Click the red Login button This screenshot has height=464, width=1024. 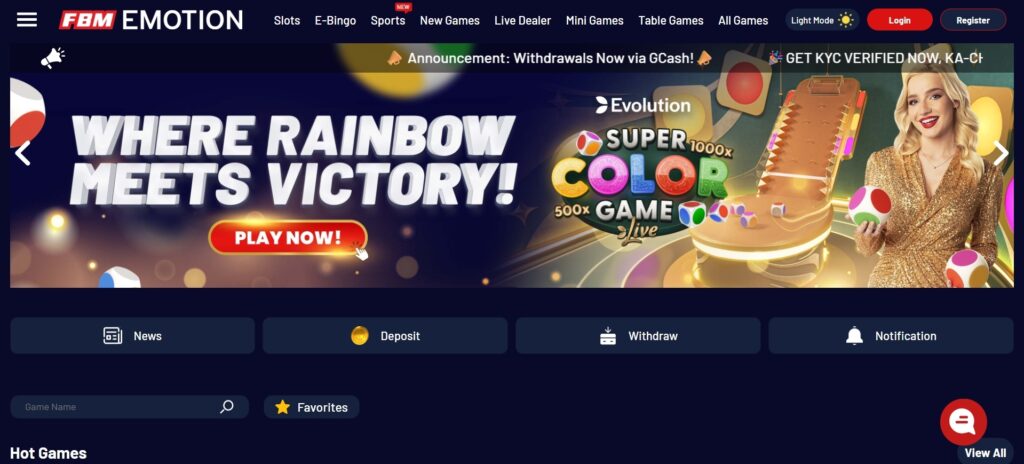(899, 20)
